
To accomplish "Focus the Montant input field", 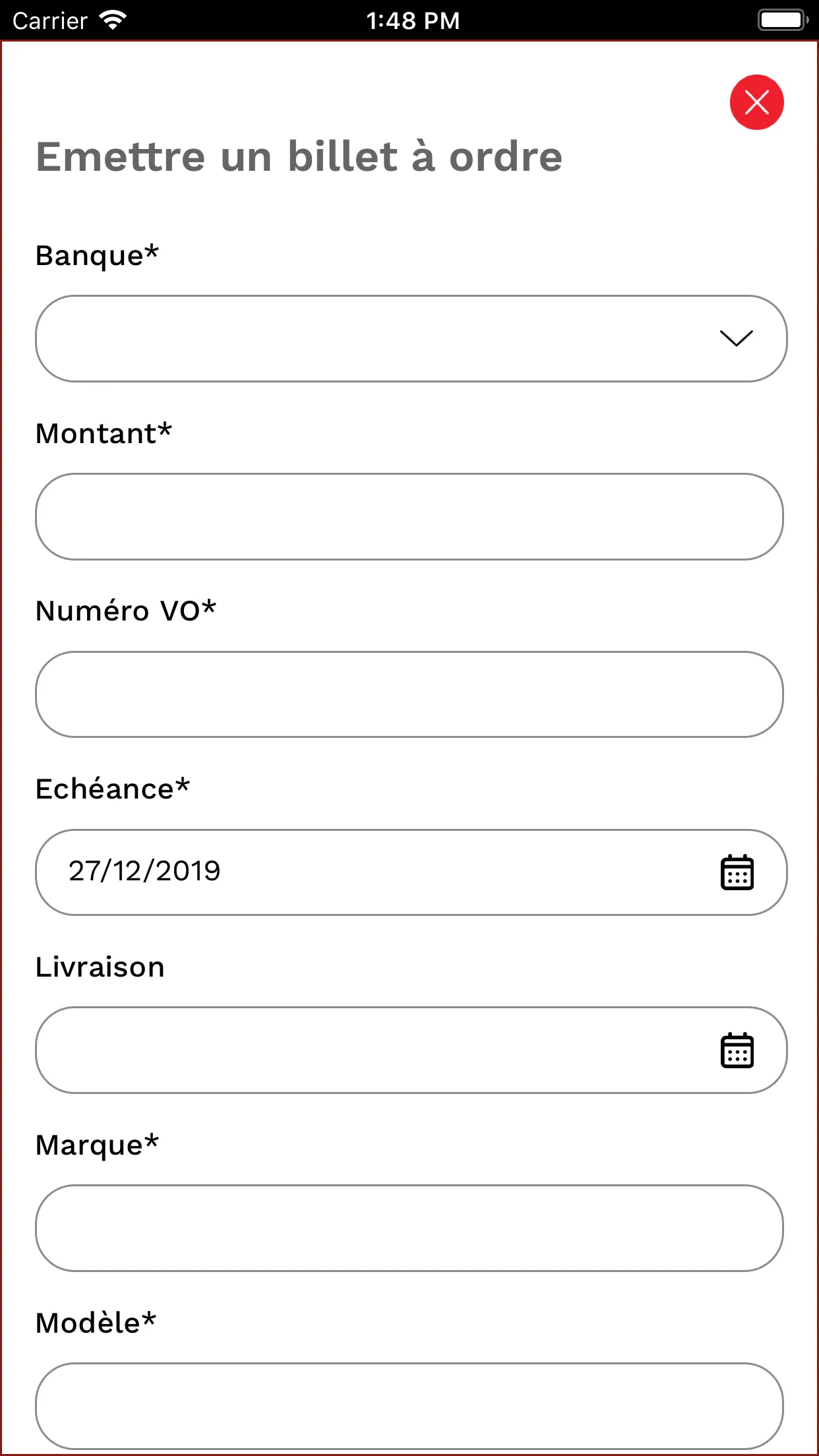I will pyautogui.click(x=409, y=516).
